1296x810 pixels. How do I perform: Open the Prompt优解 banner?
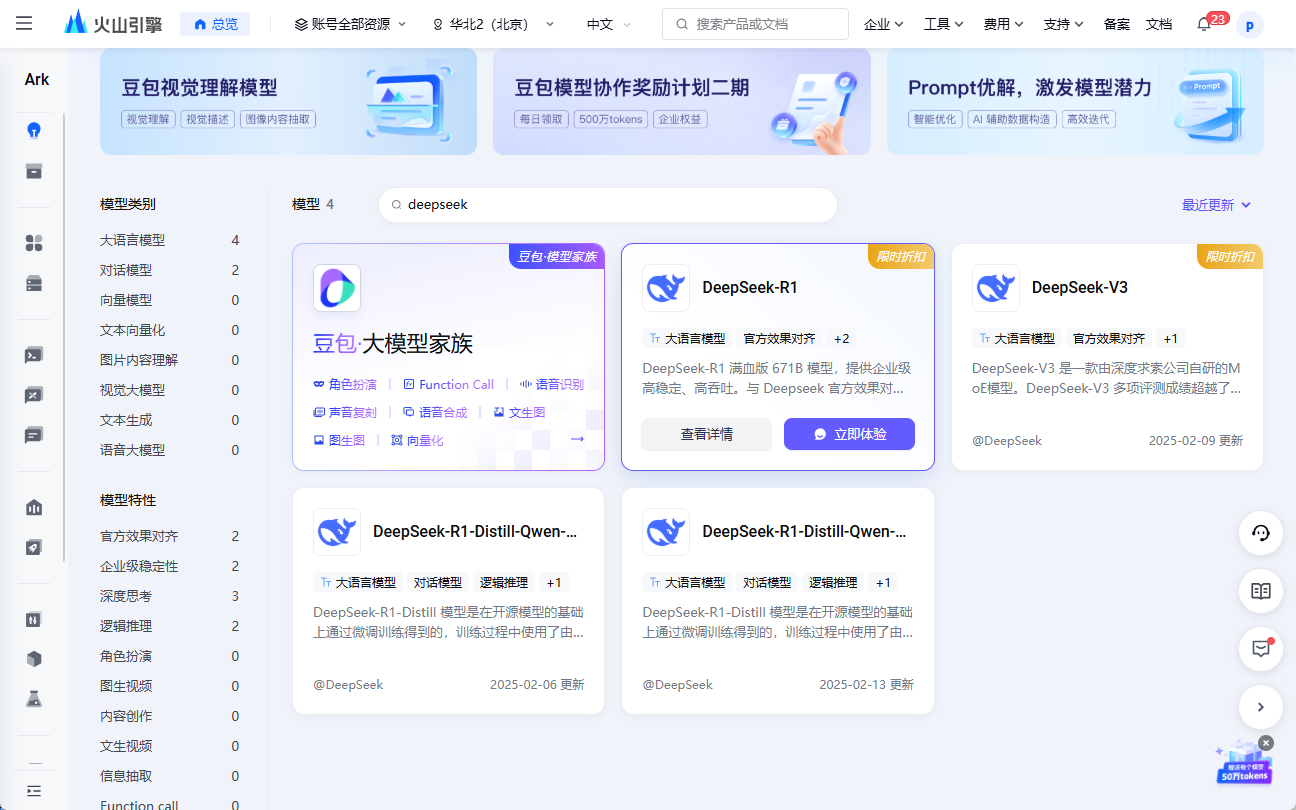click(x=1075, y=102)
